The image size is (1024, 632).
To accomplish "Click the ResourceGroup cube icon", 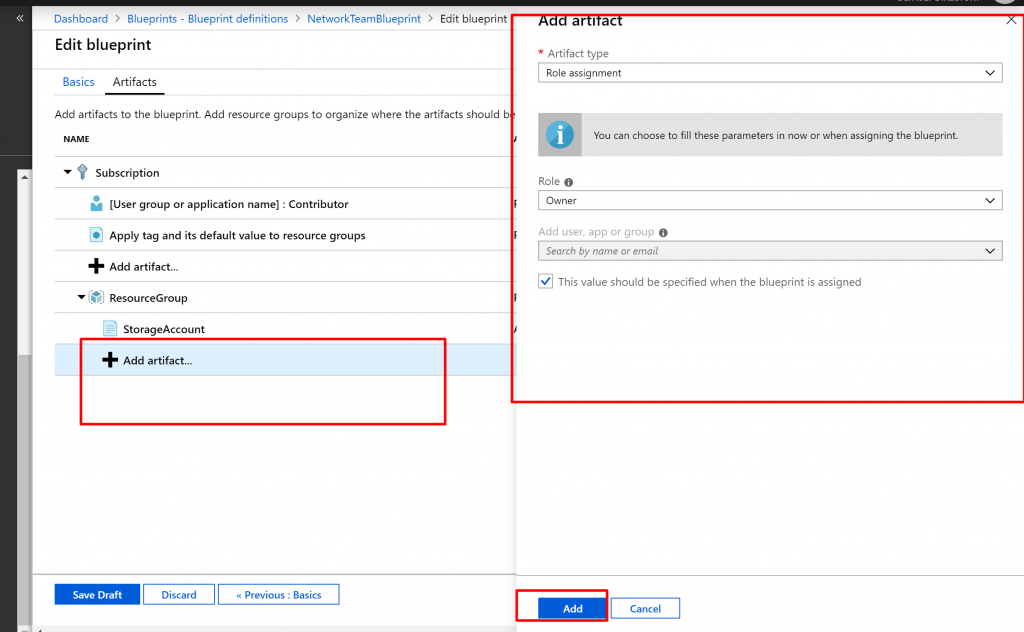I will (97, 298).
